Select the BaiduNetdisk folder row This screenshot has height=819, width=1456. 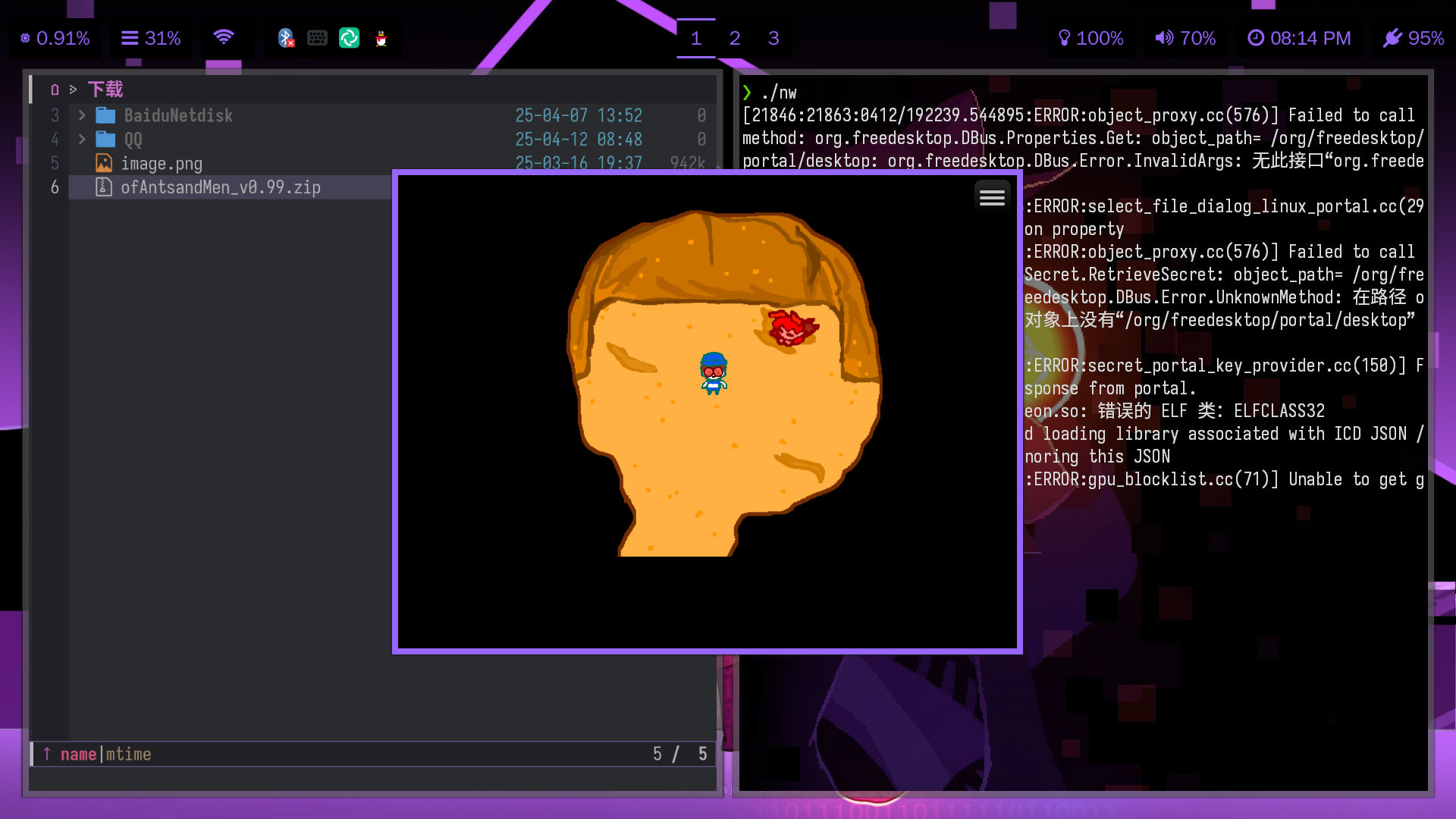click(x=393, y=115)
